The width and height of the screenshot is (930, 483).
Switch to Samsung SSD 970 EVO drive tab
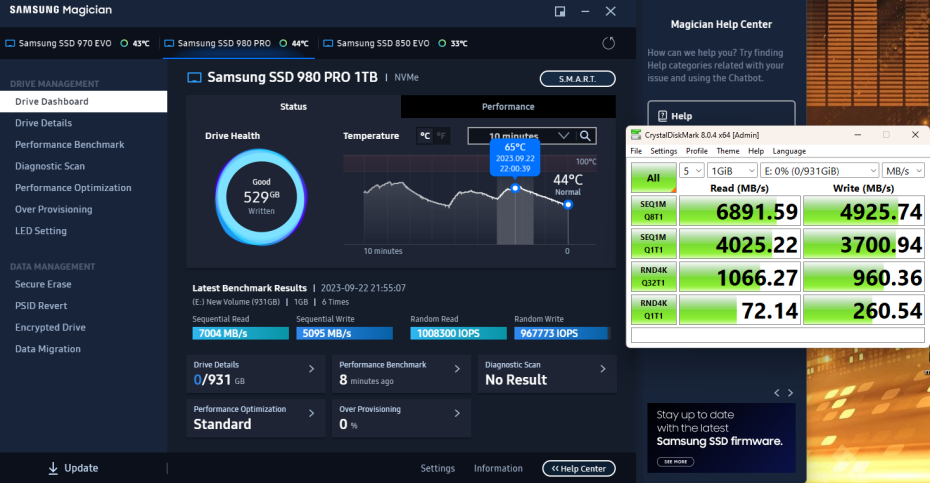(78, 43)
